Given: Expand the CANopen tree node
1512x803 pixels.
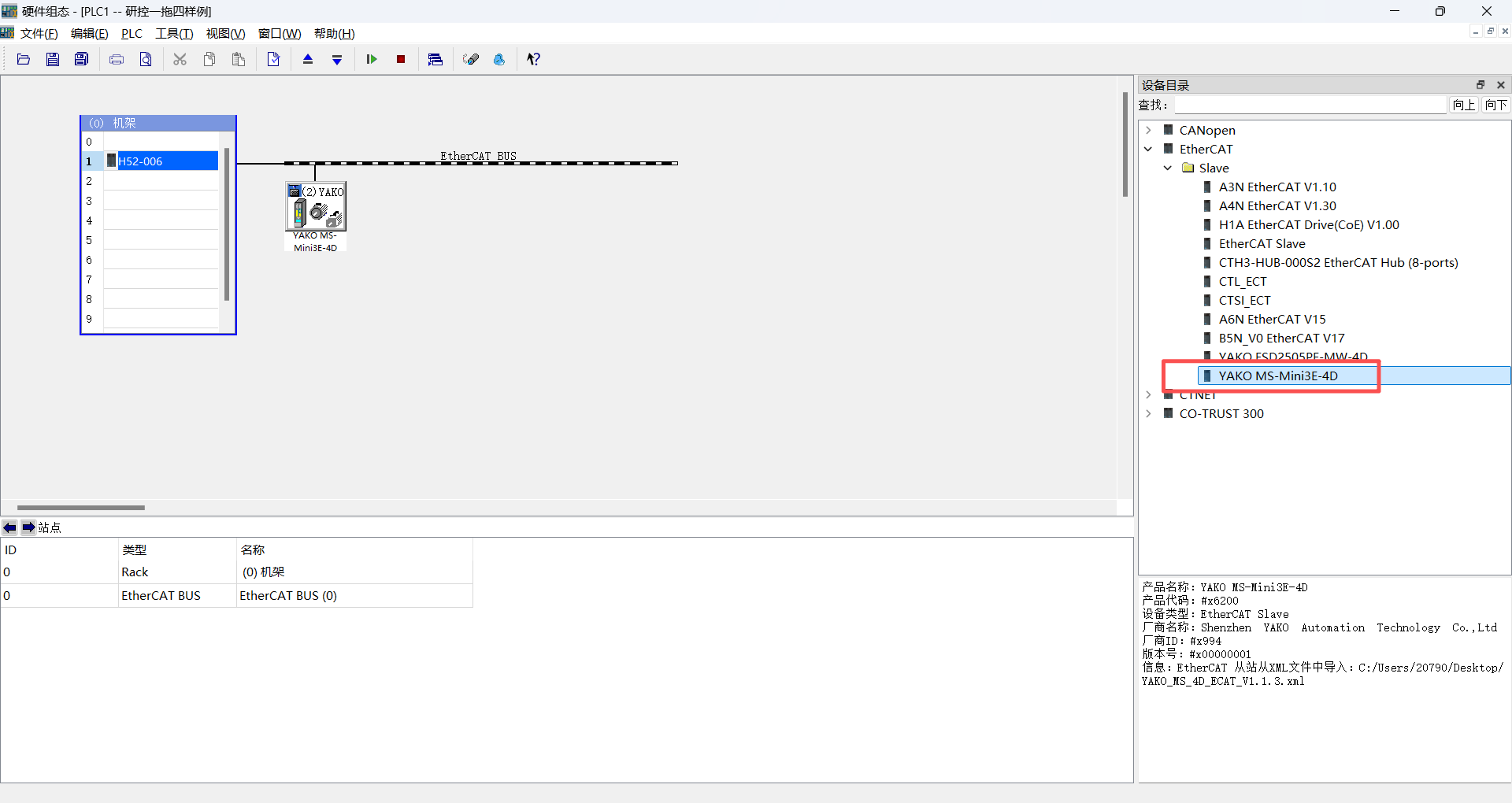Looking at the screenshot, I should click(x=1148, y=130).
